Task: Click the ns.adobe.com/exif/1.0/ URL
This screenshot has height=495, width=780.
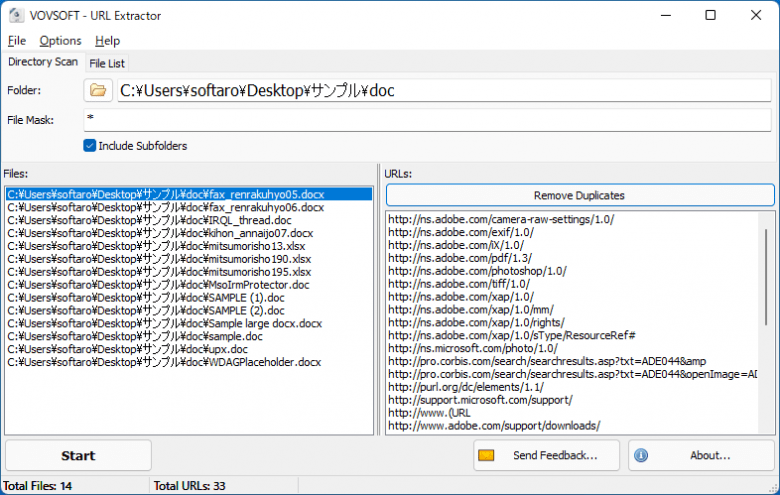Action: tap(461, 232)
